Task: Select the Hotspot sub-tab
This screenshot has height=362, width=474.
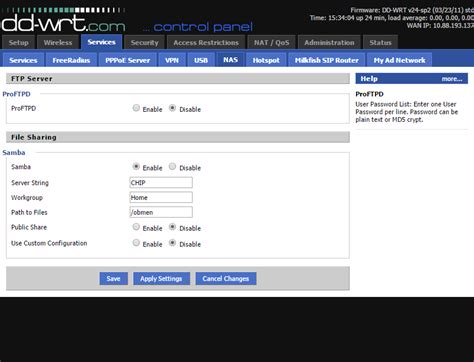Action: click(266, 60)
